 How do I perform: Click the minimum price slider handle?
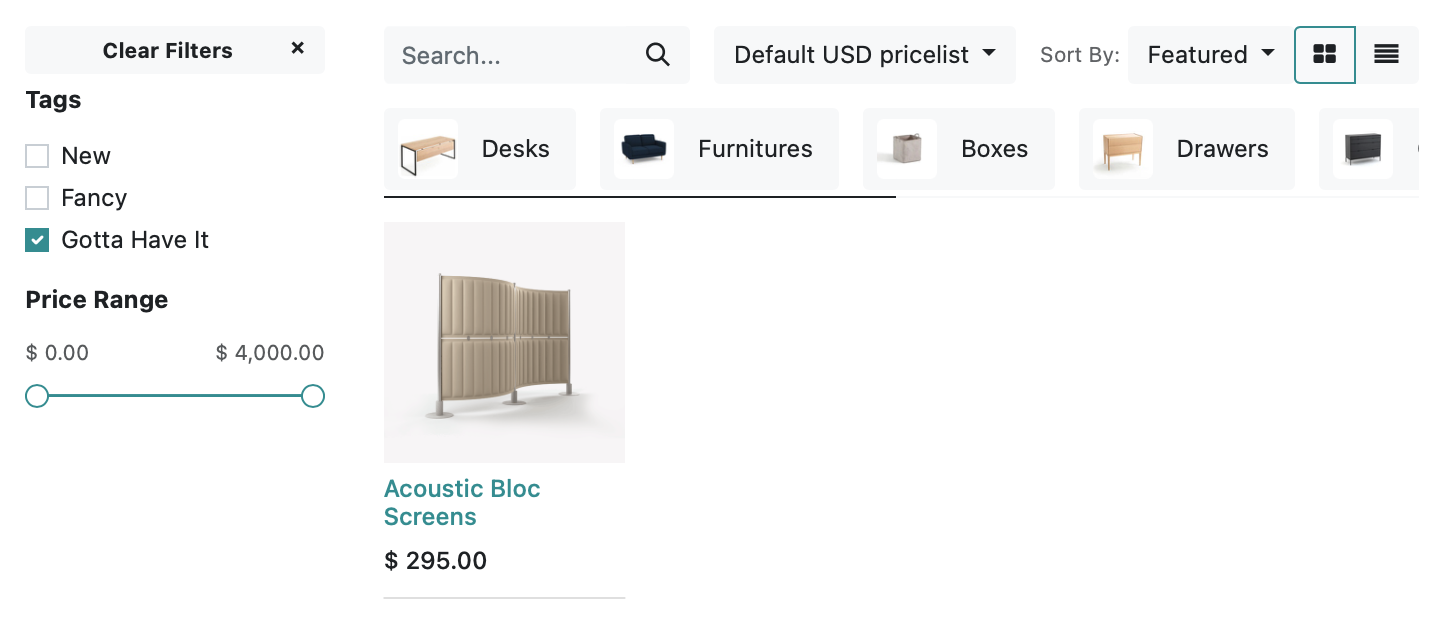[x=37, y=397]
